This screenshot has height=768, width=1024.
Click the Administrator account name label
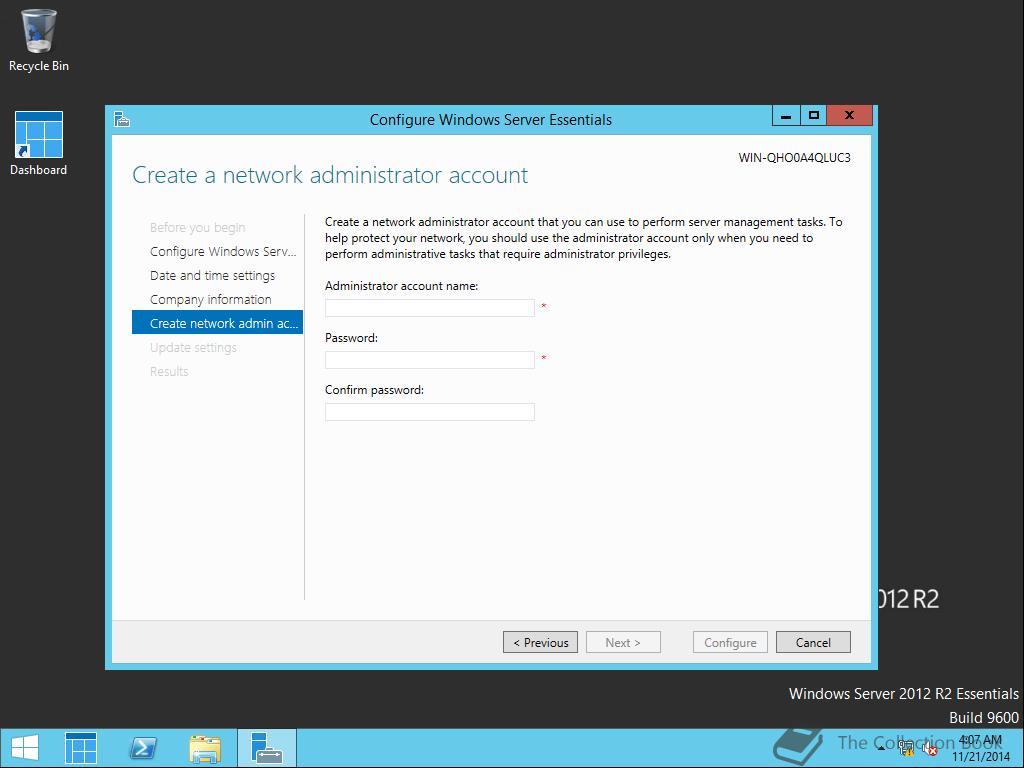point(401,285)
